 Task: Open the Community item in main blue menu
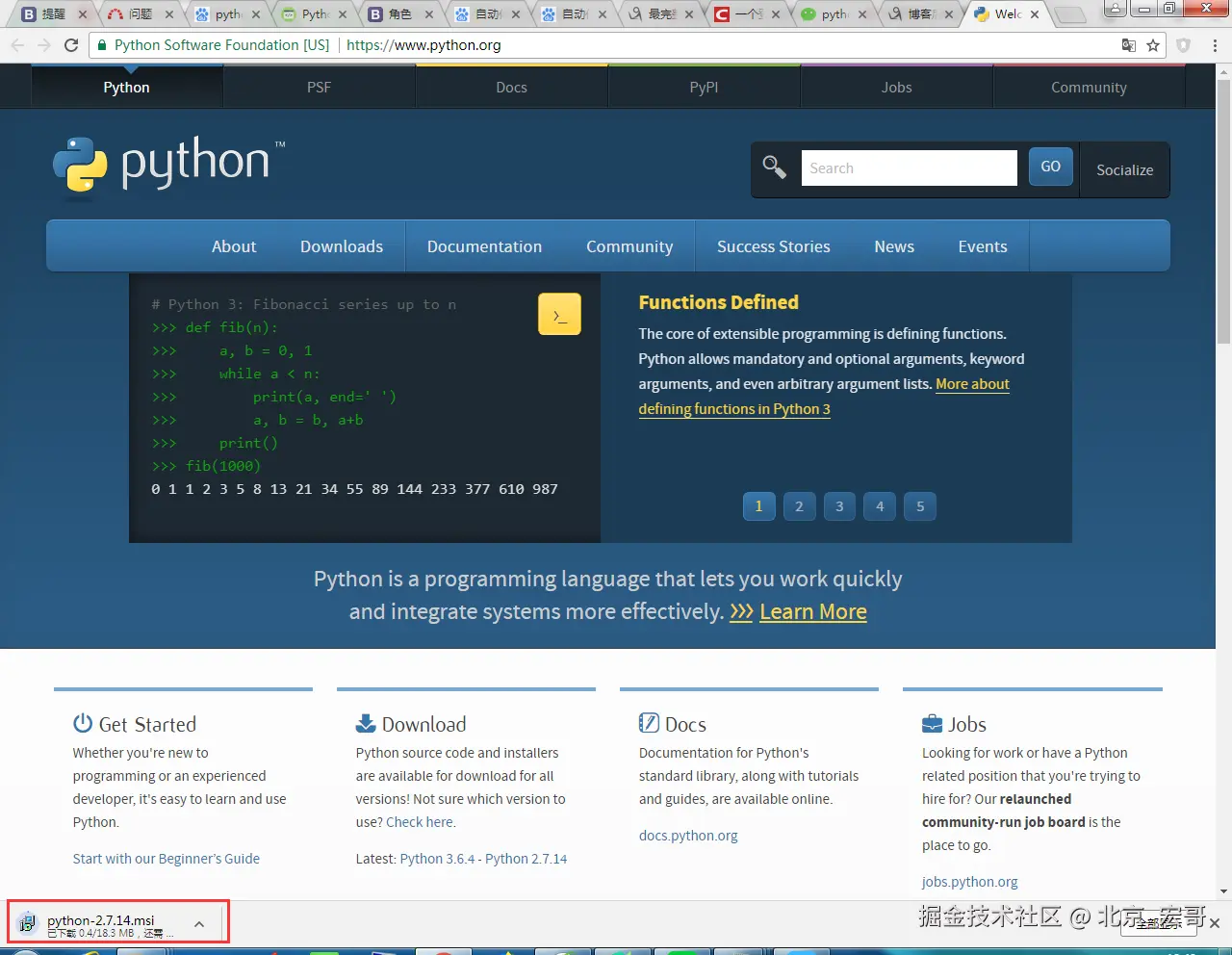coord(629,246)
